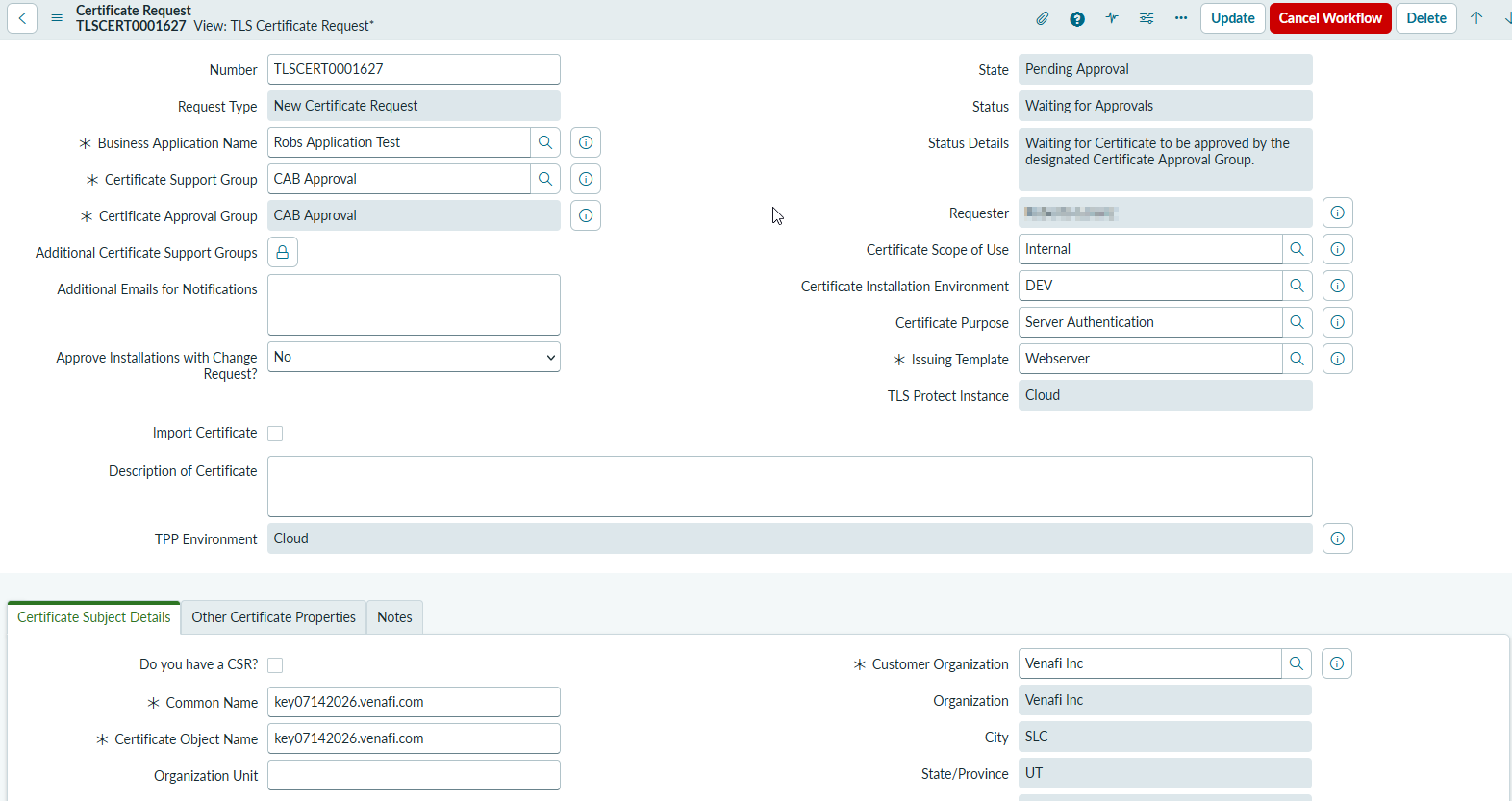Click the Certificate Object Name input
Screen dimensions: 1512x801
pos(414,738)
